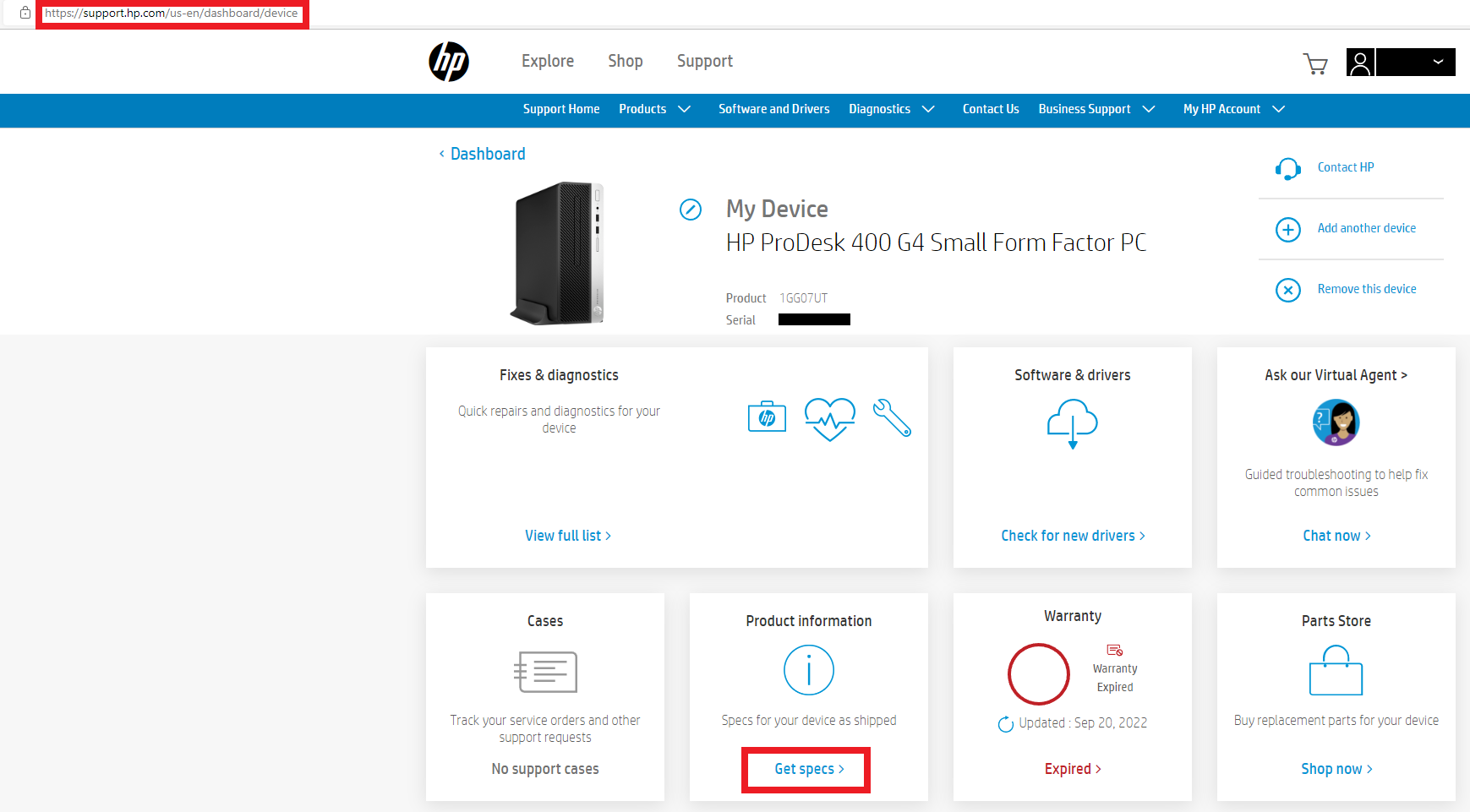Open the shopping cart
Image resolution: width=1470 pixels, height=812 pixels.
(1315, 64)
